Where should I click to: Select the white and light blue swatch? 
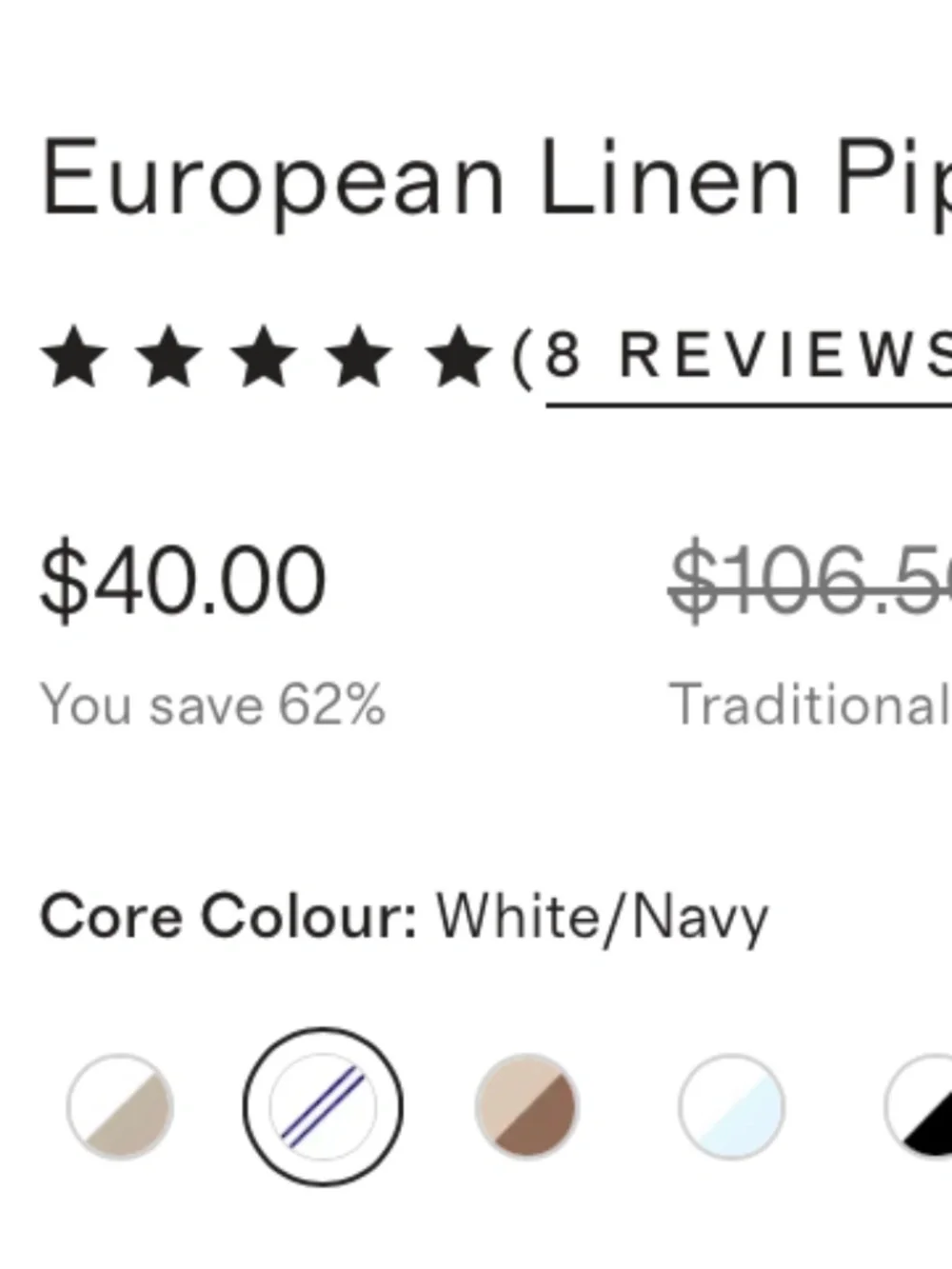click(731, 1107)
